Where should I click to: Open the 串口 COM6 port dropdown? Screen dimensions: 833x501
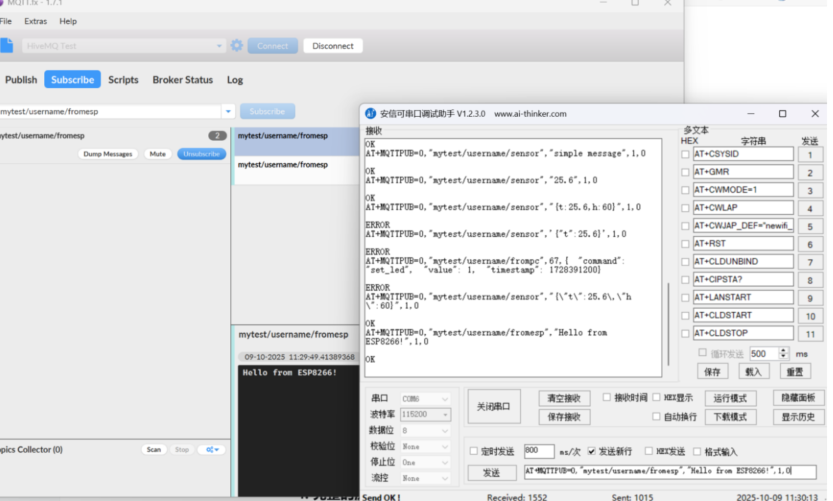tap(425, 398)
